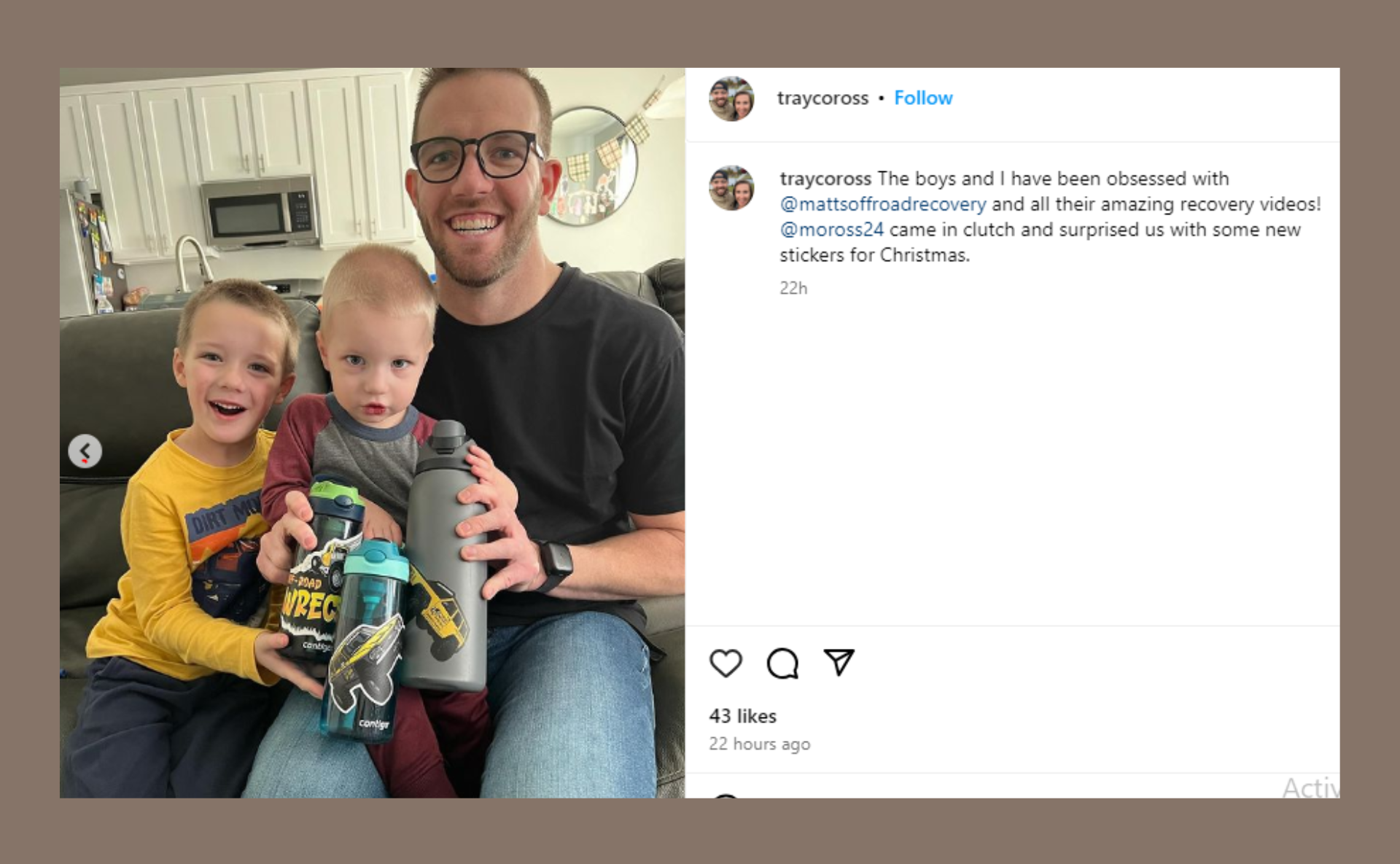
Task: Click the microwave in the photo background
Action: point(258,211)
